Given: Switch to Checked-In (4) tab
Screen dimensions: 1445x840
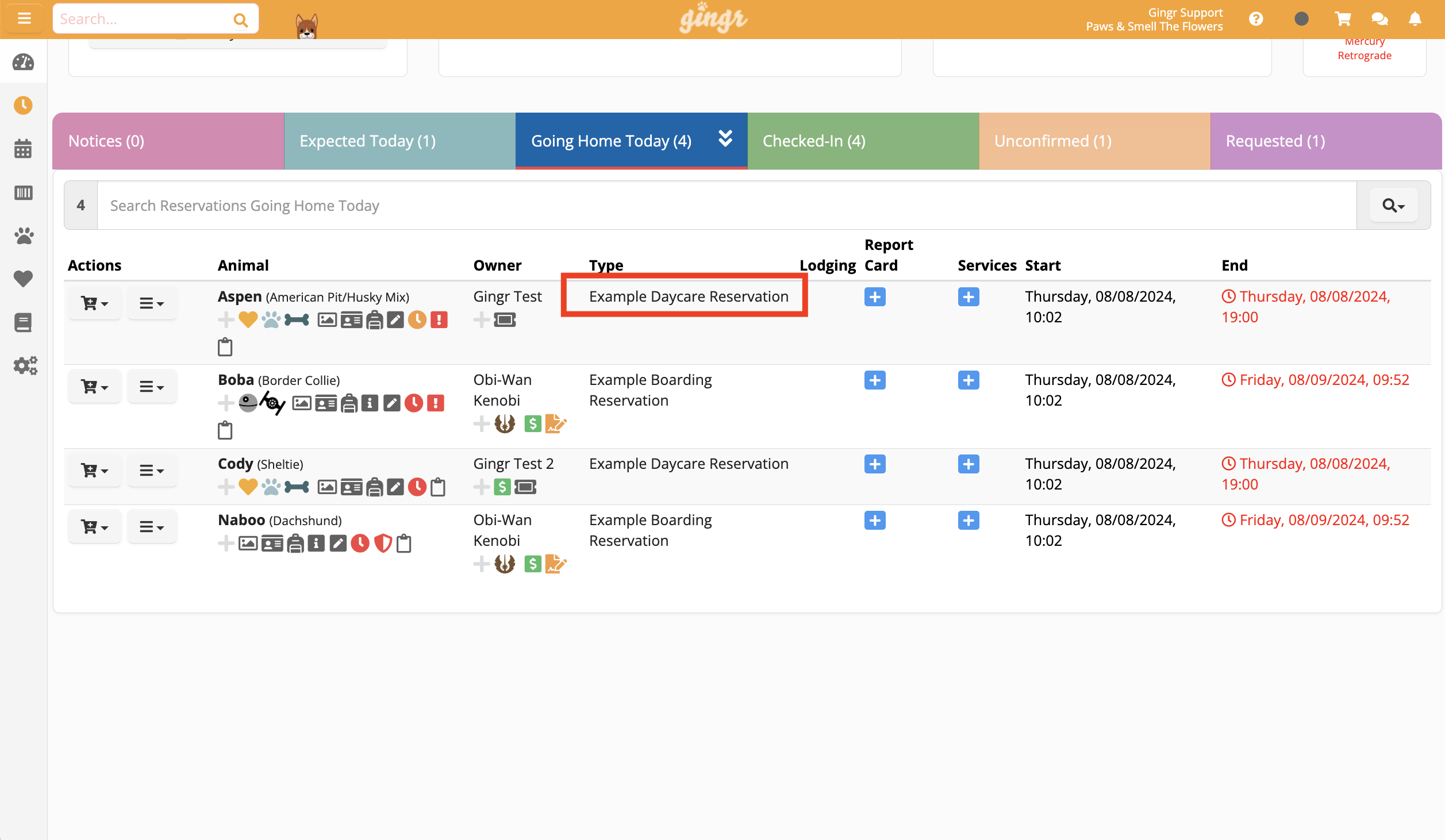Looking at the screenshot, I should tap(863, 141).
